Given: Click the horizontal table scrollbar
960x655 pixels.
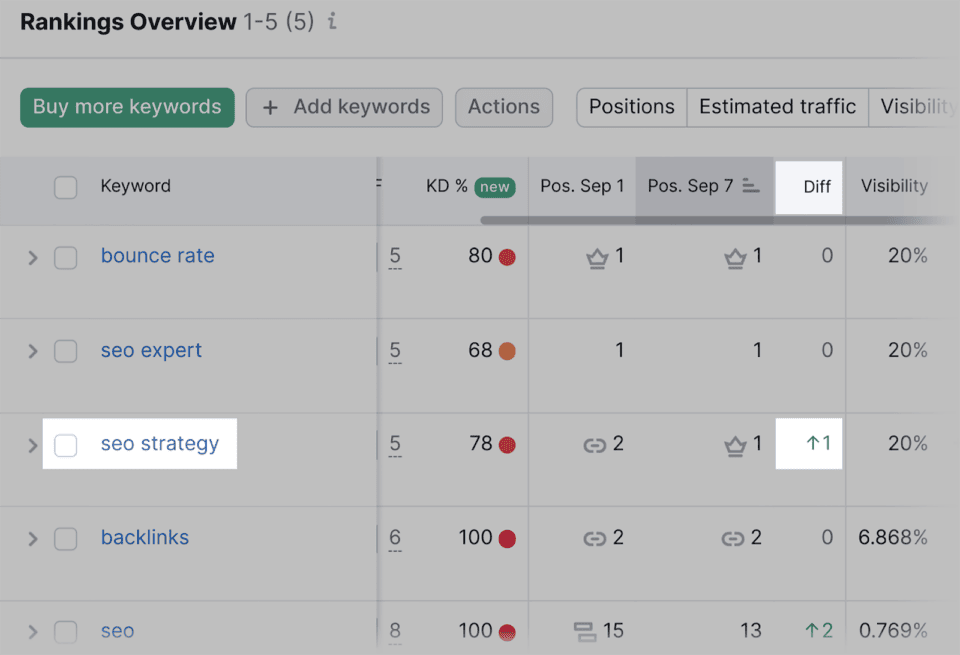Looking at the screenshot, I should pyautogui.click(x=700, y=220).
